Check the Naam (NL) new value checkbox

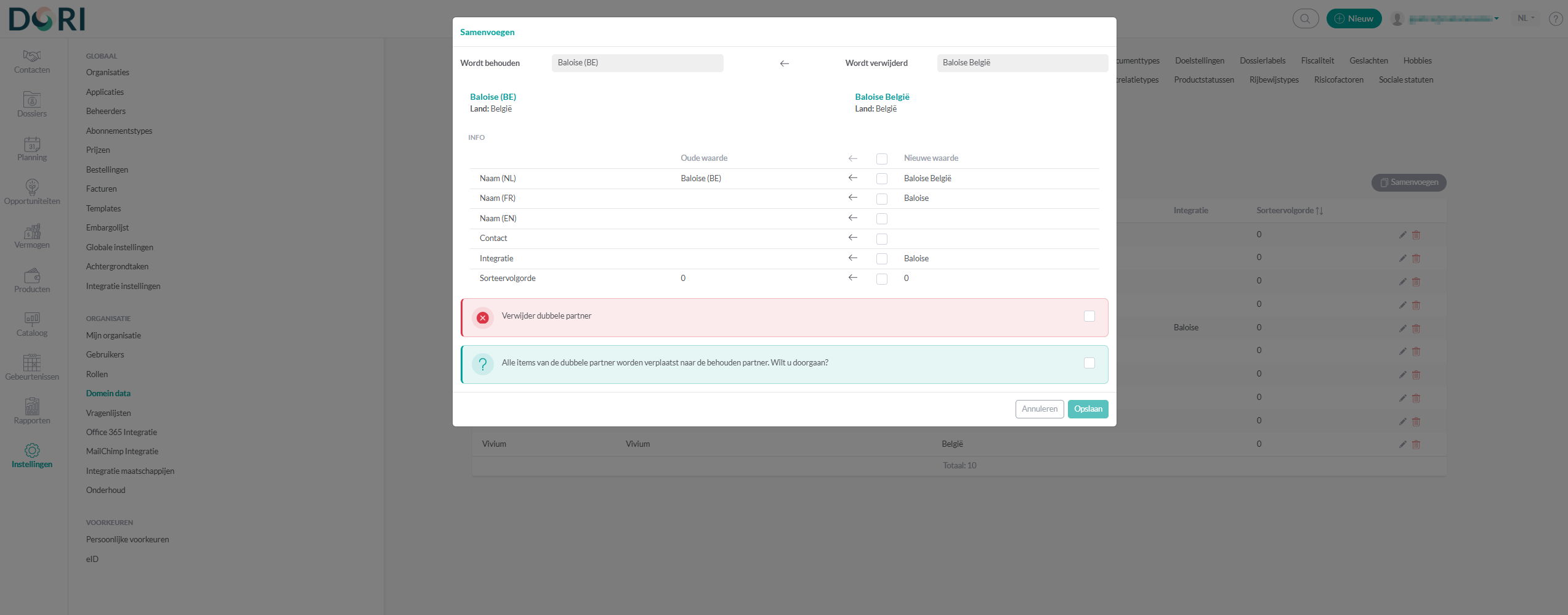881,179
